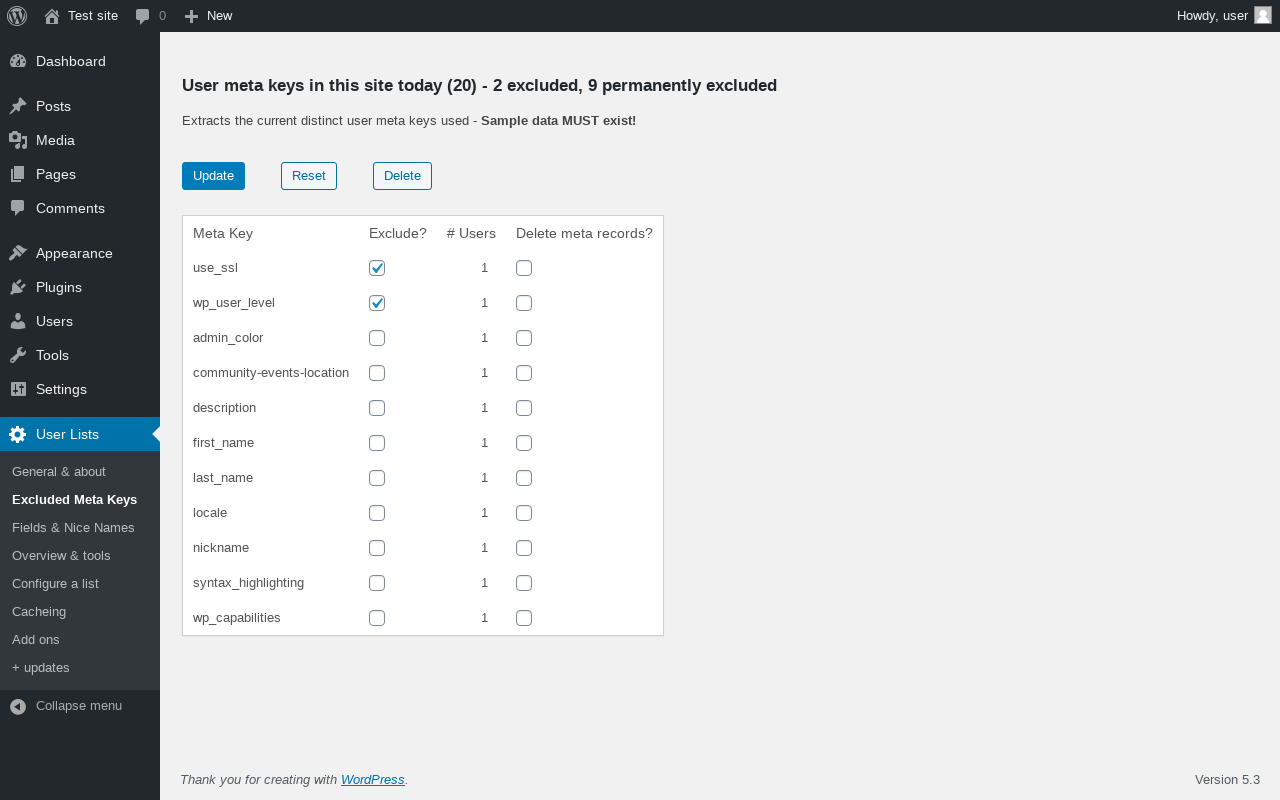Click the Plugins plug icon
The height and width of the screenshot is (800, 1280).
click(18, 287)
